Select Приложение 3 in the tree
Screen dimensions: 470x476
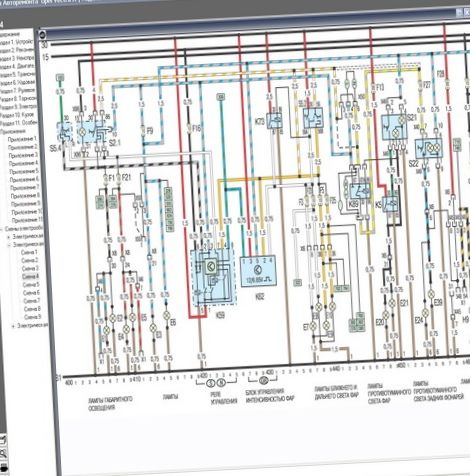point(24,155)
